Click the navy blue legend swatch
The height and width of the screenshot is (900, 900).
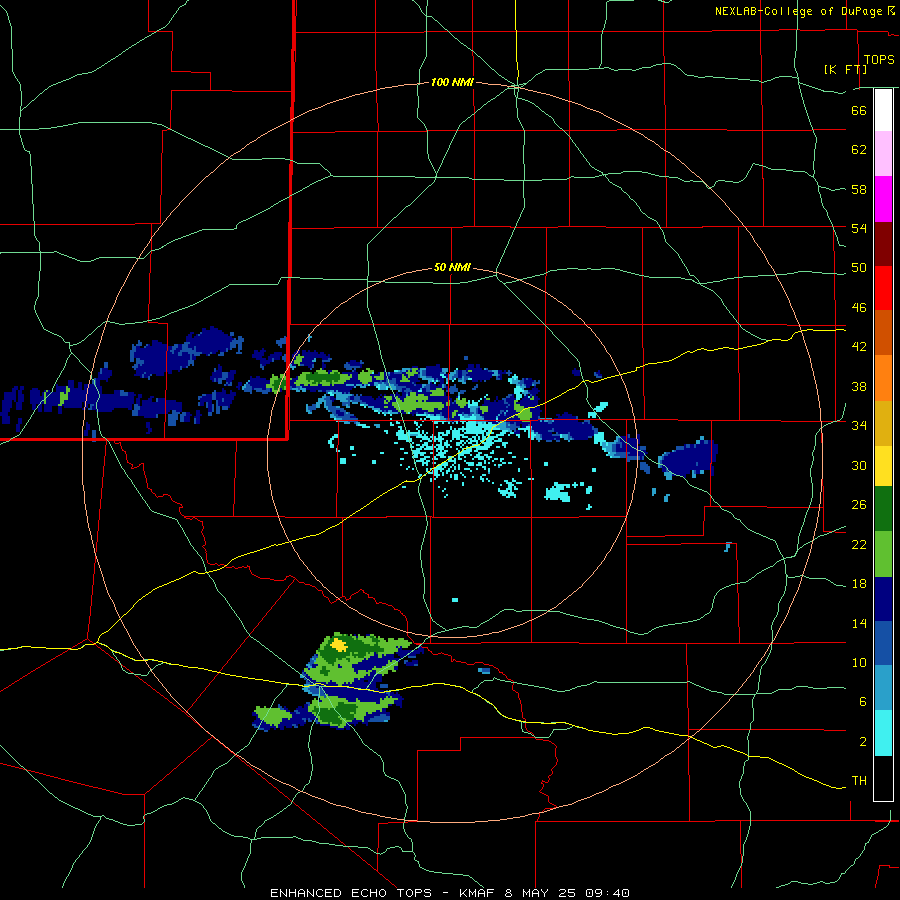click(883, 599)
